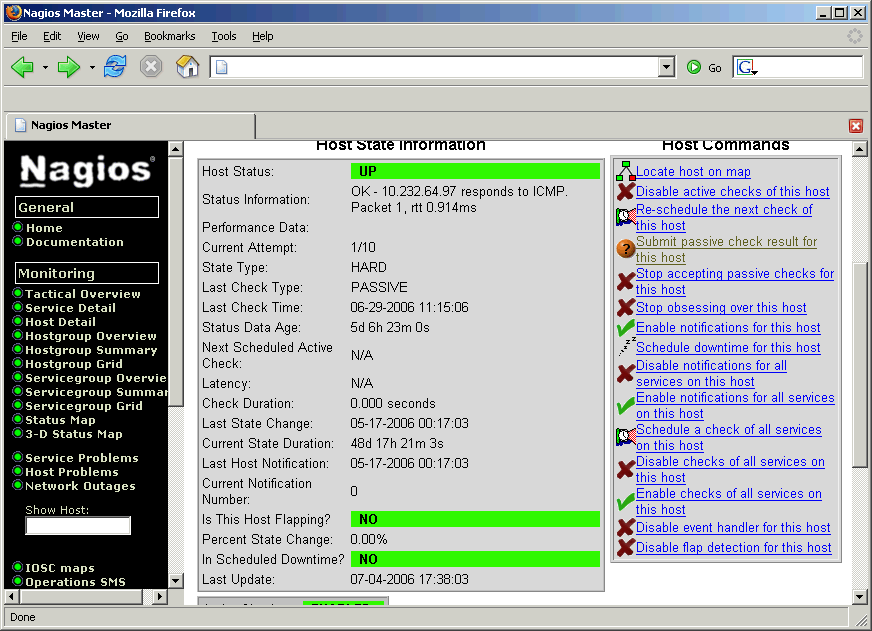Viewport: 872px width, 631px height.
Task: Open the File menu
Action: 19,36
